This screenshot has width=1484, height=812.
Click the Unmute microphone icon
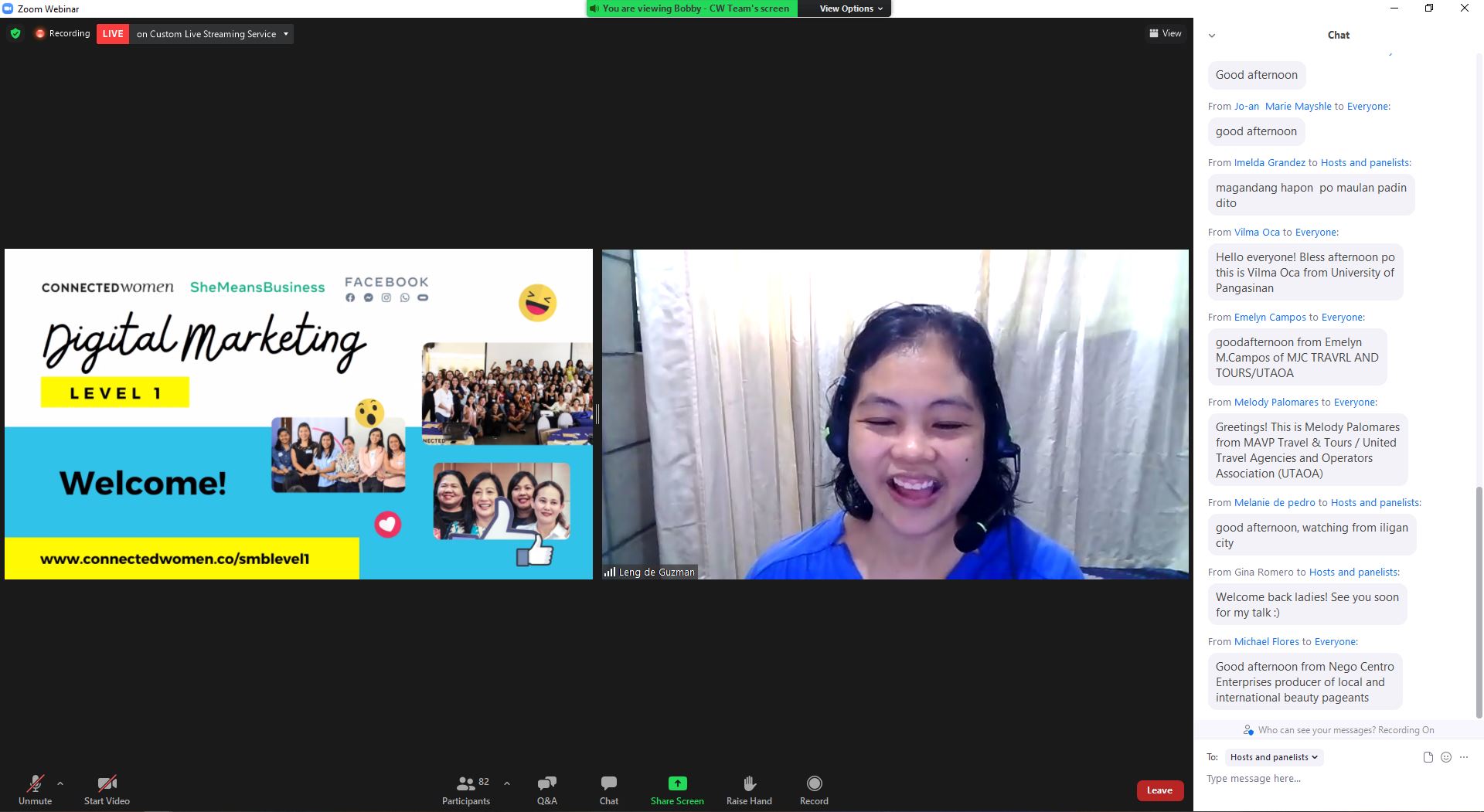(x=36, y=783)
